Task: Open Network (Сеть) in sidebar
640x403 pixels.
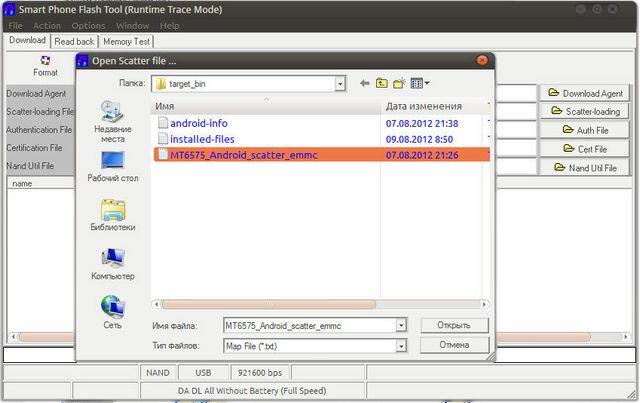Action: pyautogui.click(x=112, y=310)
